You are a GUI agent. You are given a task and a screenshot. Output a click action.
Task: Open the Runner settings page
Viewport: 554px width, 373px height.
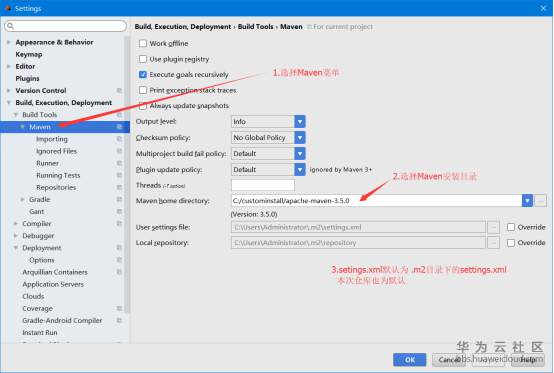coord(47,163)
